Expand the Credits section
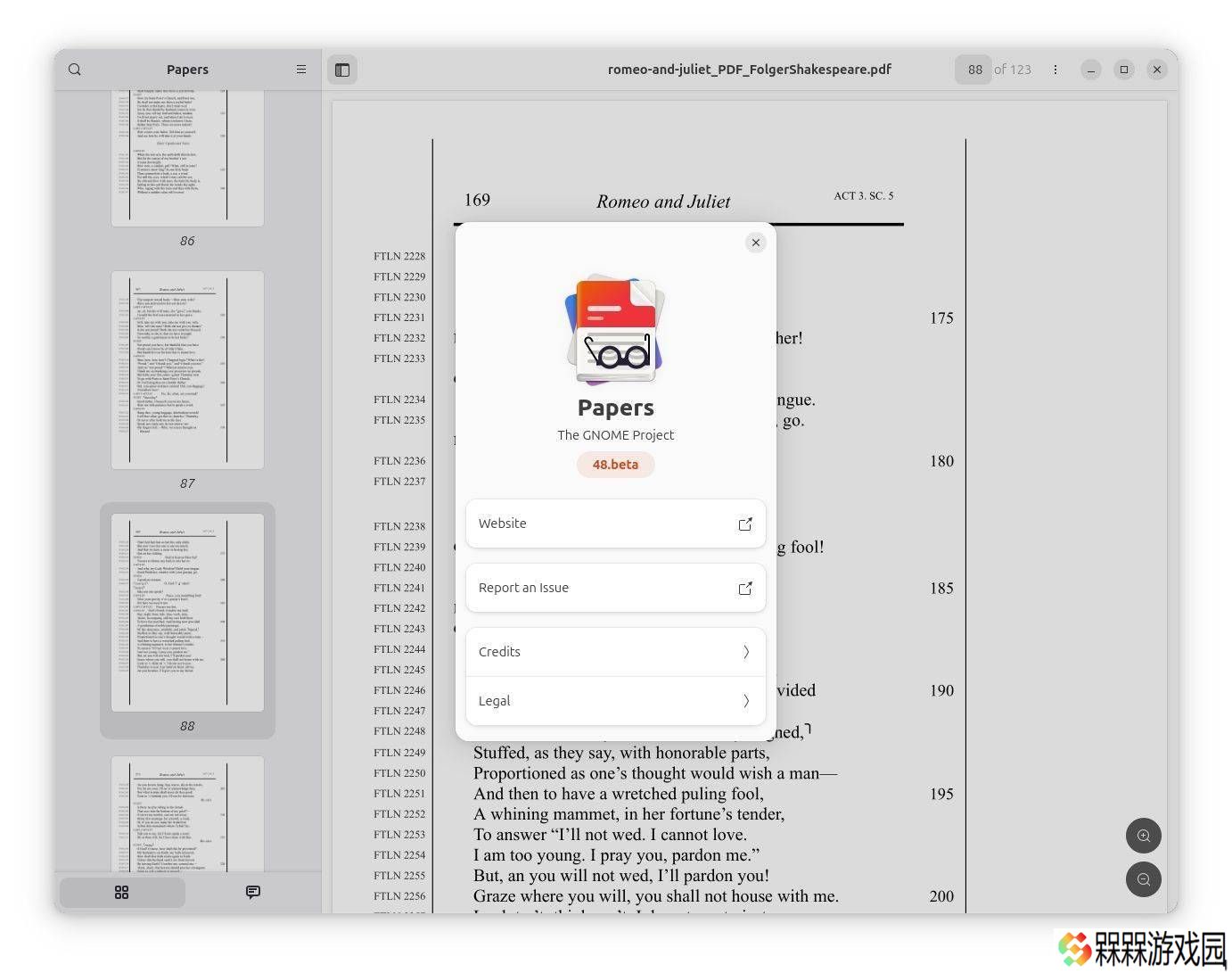Viewport: 1232px width, 973px height. pos(616,652)
